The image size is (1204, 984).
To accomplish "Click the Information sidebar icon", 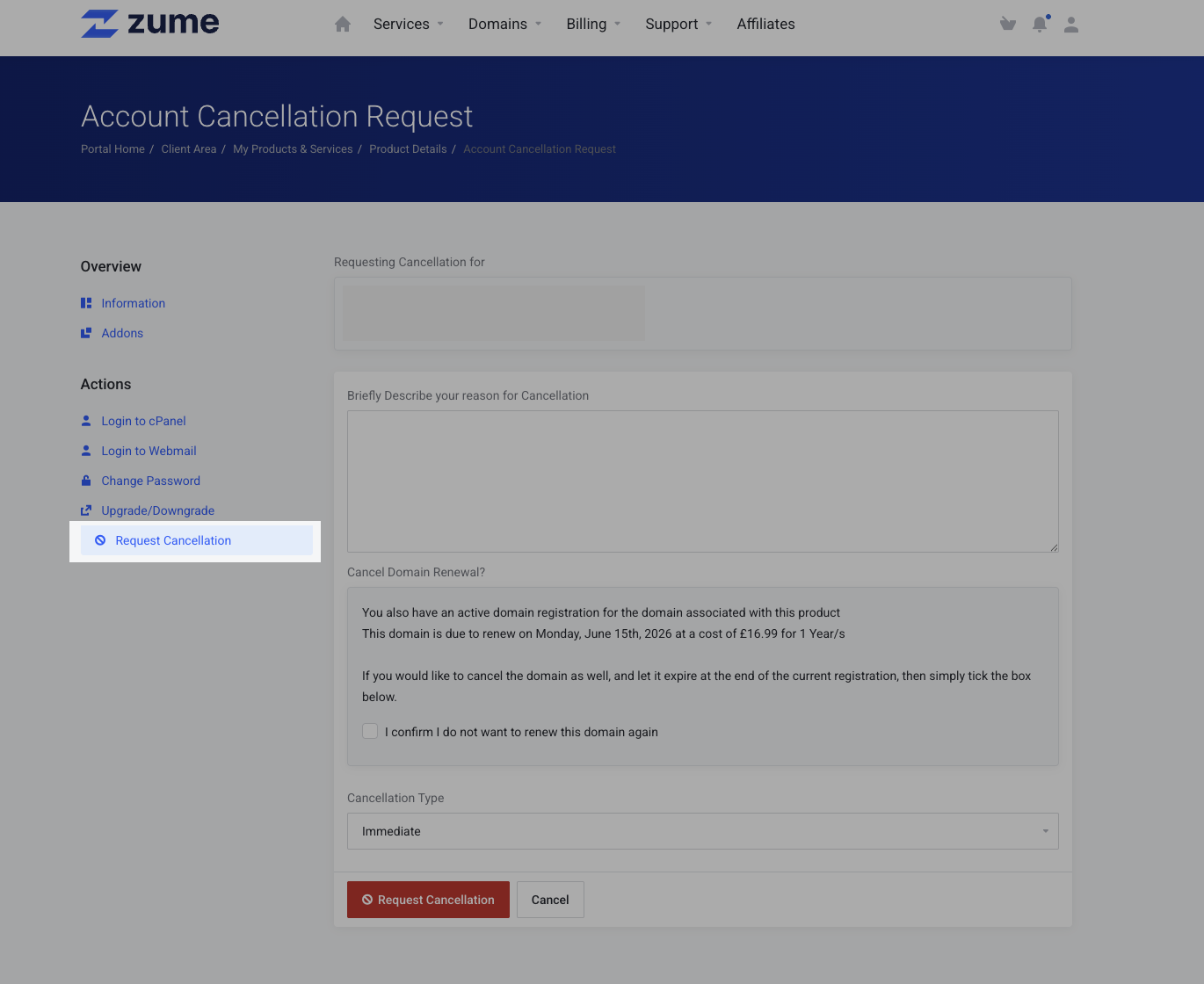I will pyautogui.click(x=86, y=303).
